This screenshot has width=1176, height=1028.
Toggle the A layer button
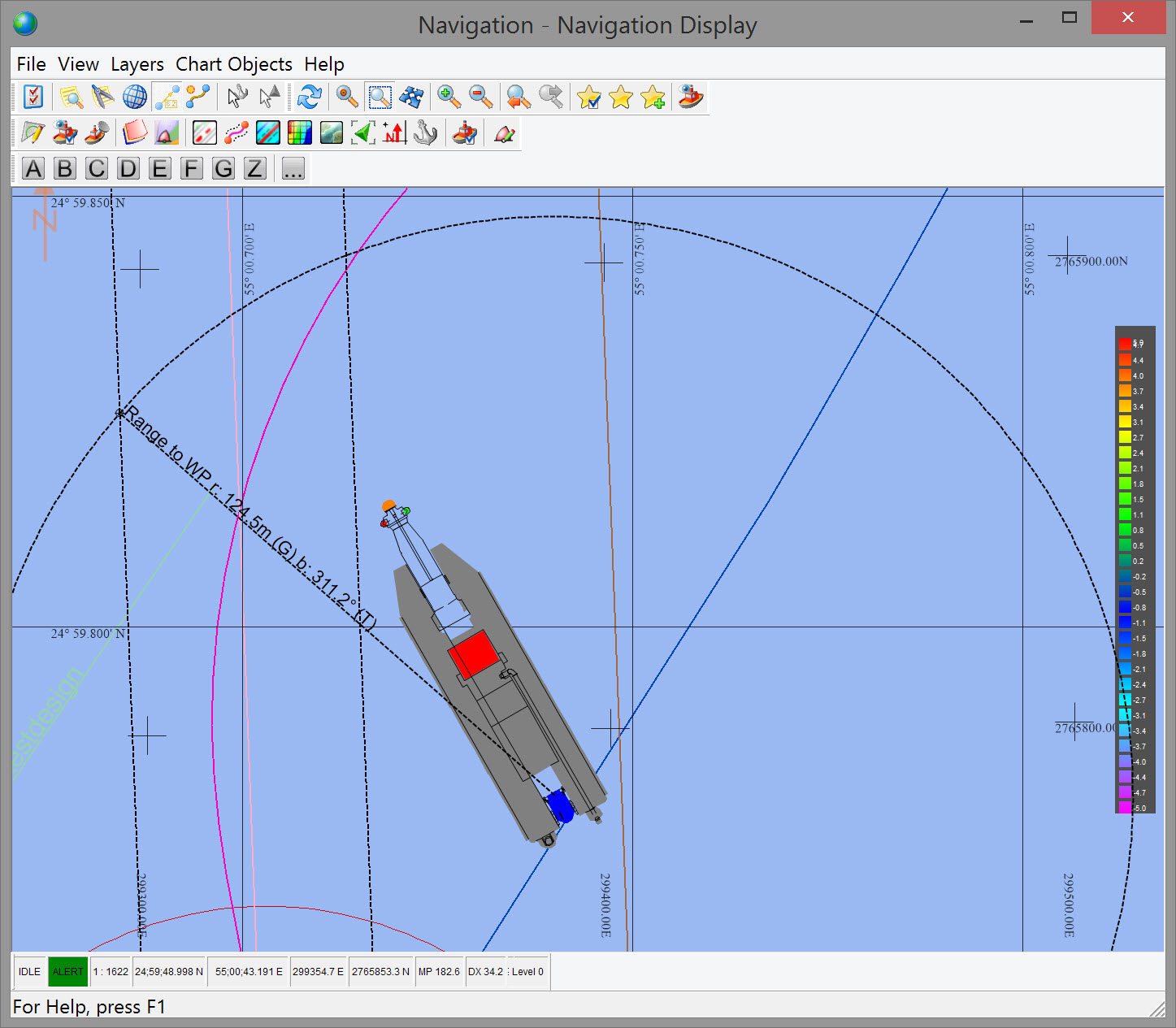tap(33, 168)
